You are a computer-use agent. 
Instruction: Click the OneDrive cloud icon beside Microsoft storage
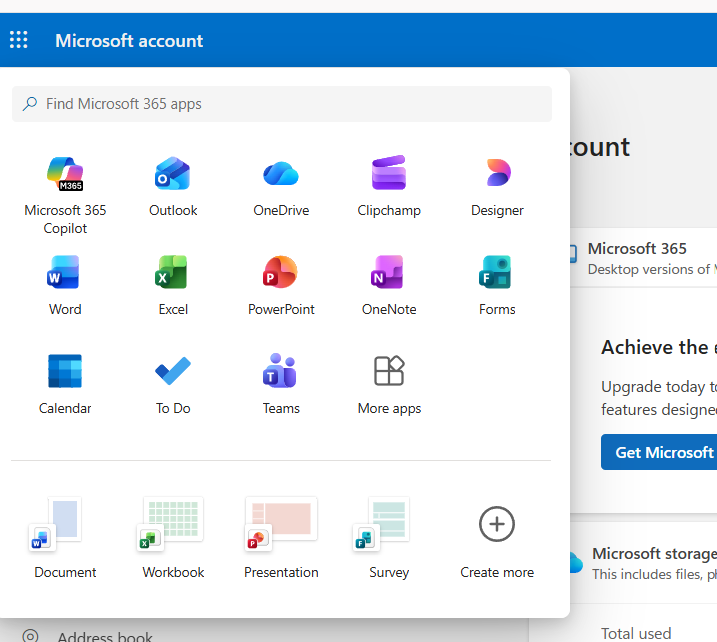(576, 562)
